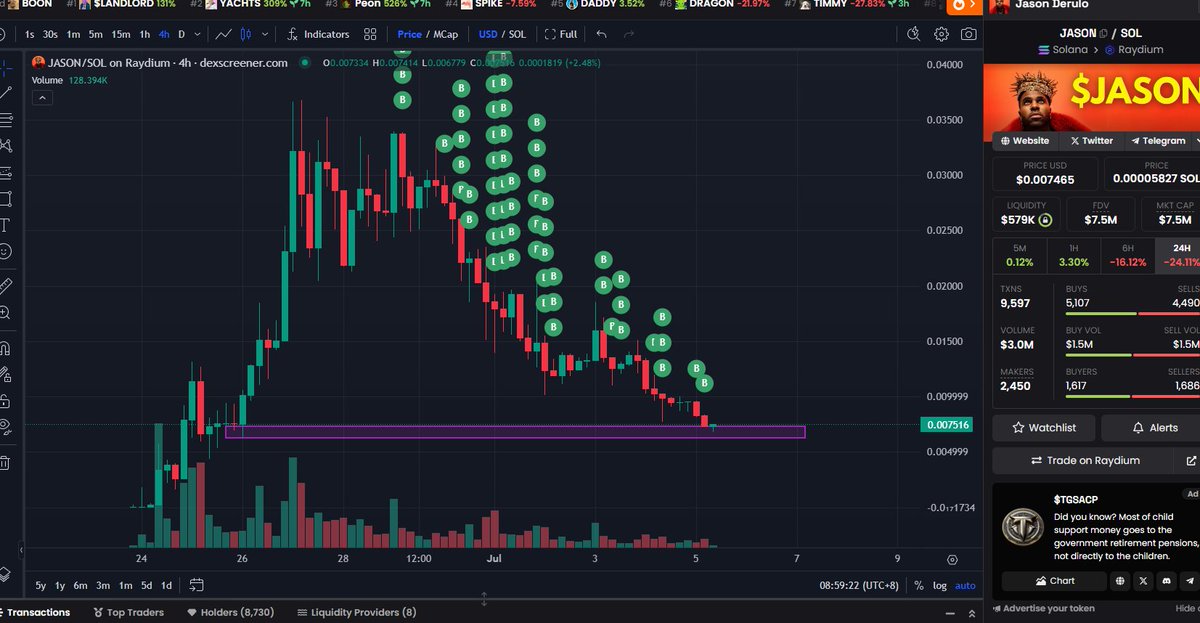Set date range to 5y

[x=40, y=585]
